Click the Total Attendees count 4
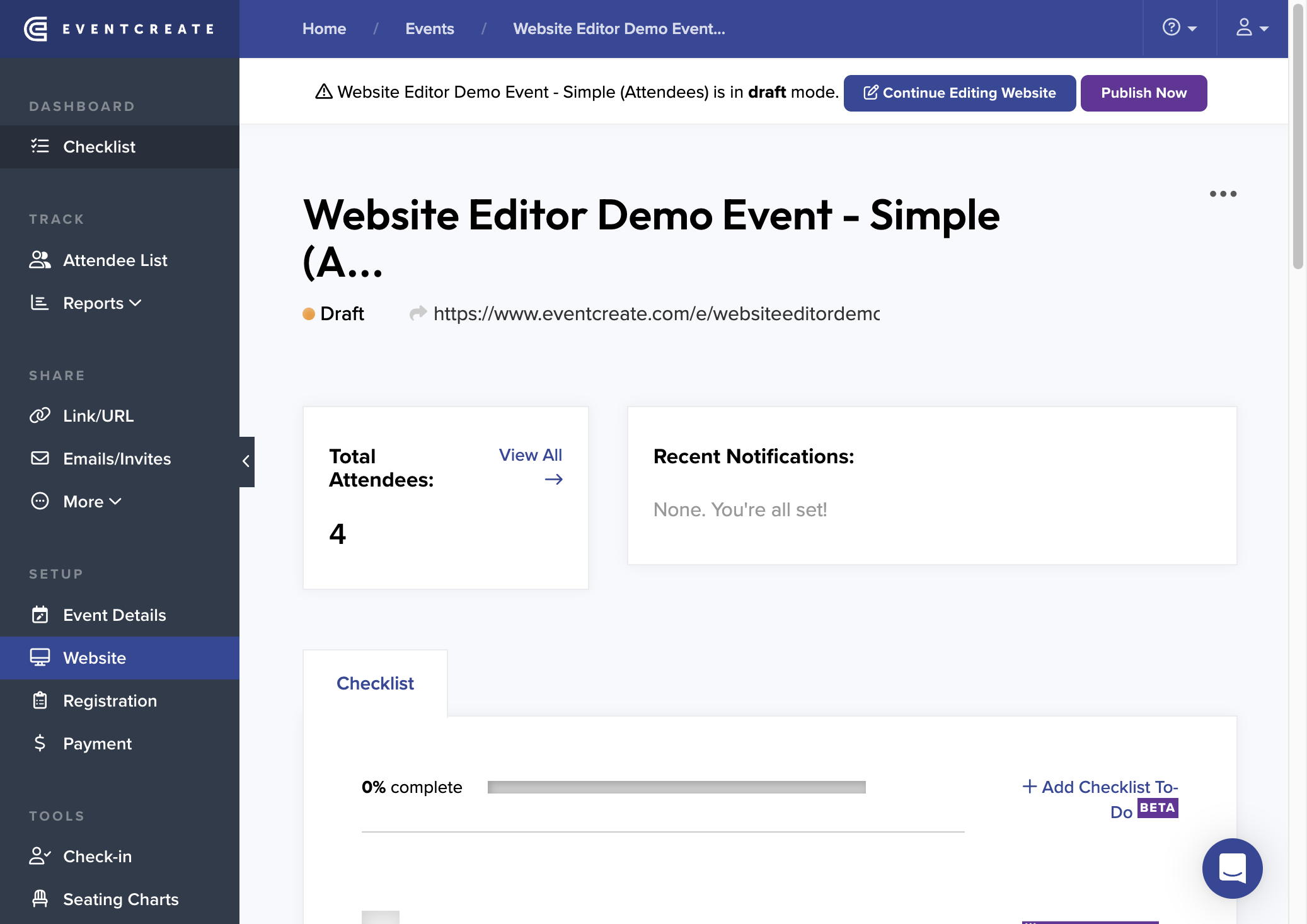 pyautogui.click(x=338, y=534)
